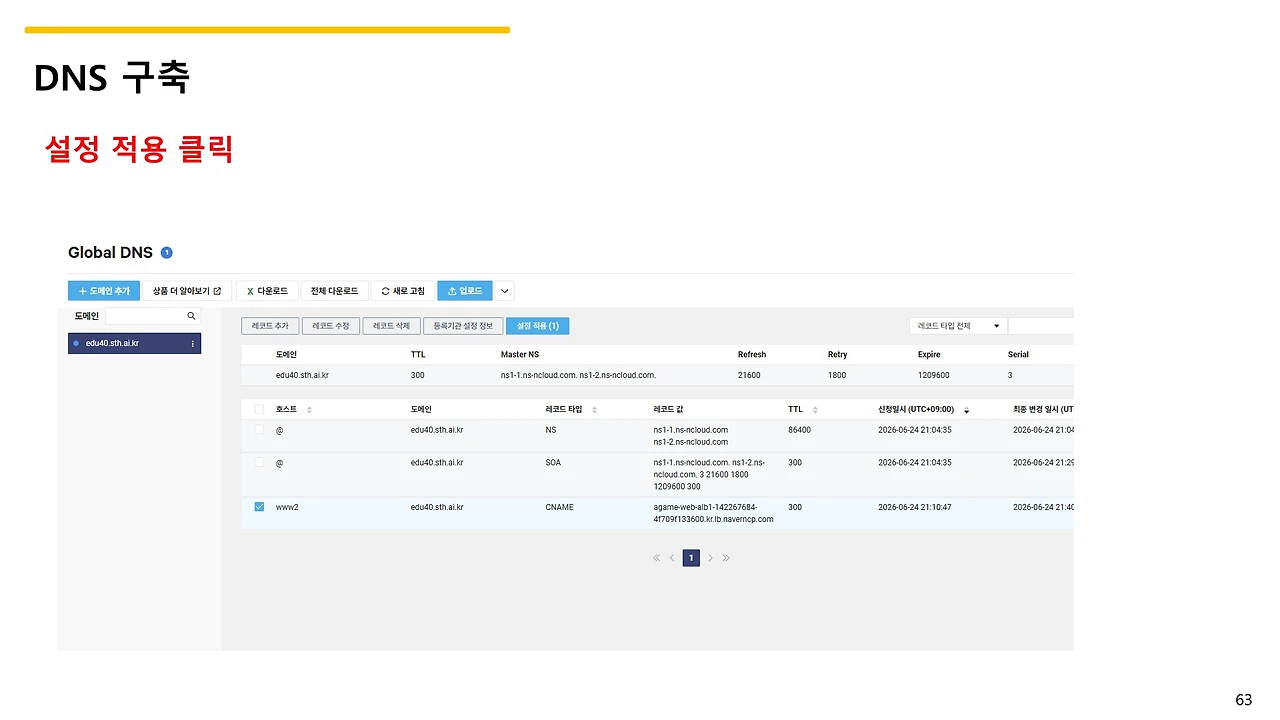
Task: Click the 레코드 삭제 button
Action: (x=391, y=326)
